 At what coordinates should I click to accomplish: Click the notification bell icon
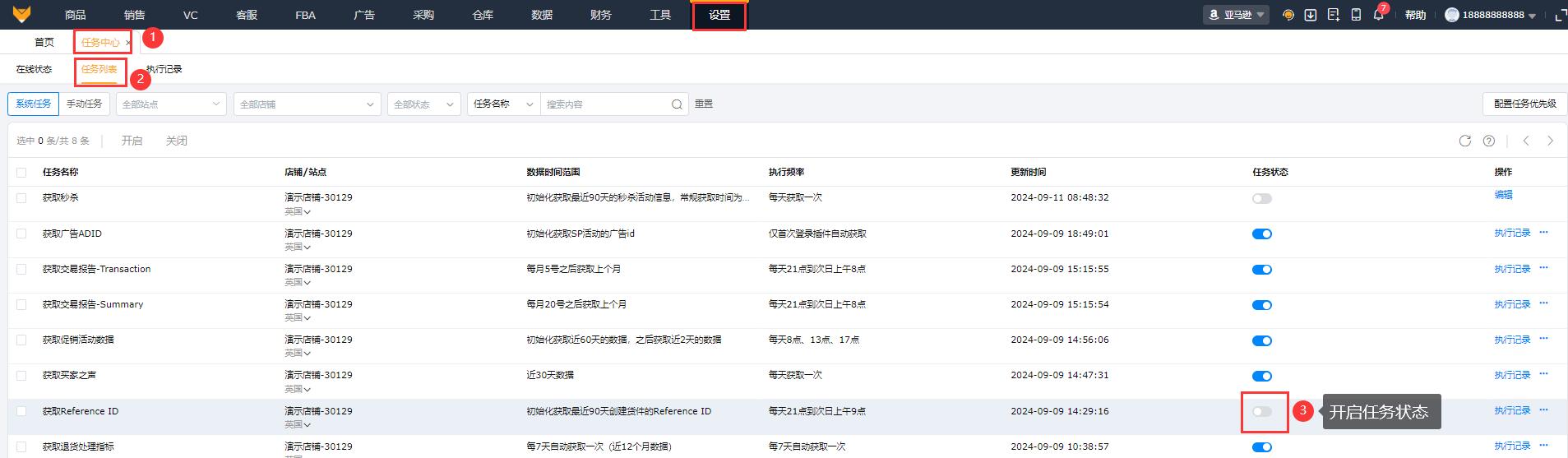click(1379, 15)
